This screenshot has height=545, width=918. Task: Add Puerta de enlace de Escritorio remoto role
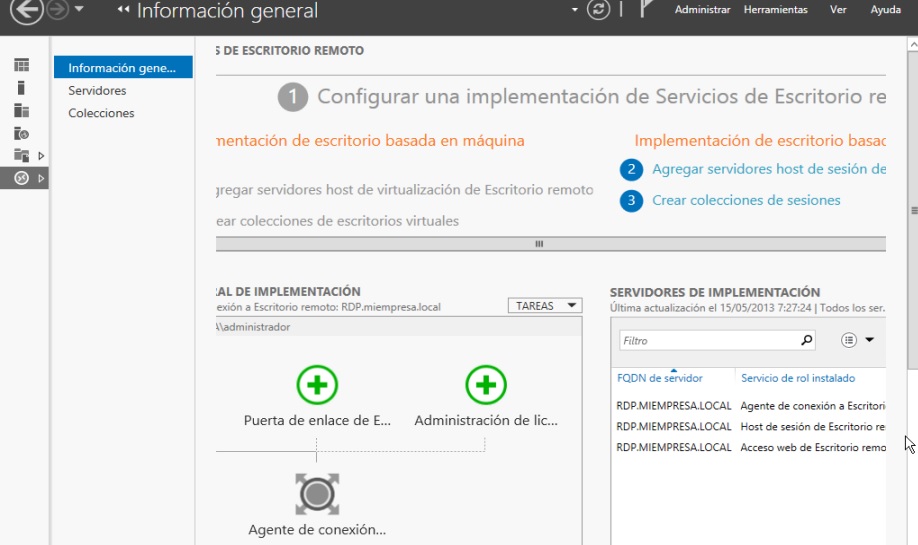pyautogui.click(x=317, y=385)
